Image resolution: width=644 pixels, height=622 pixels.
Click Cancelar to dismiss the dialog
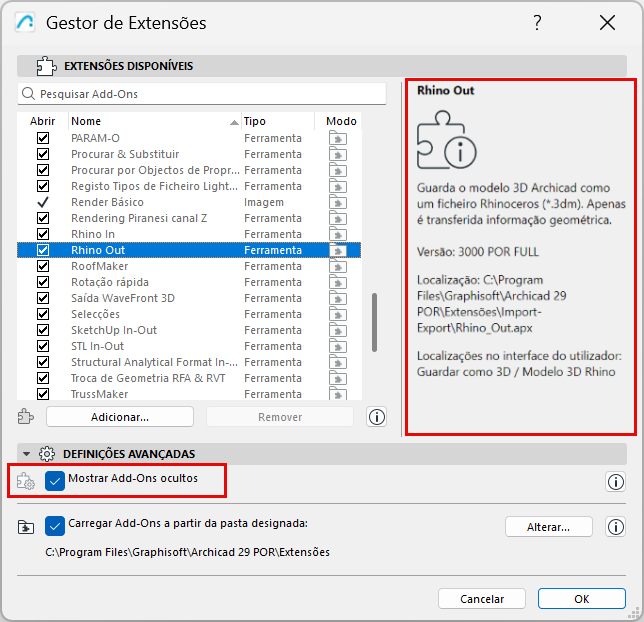(482, 599)
